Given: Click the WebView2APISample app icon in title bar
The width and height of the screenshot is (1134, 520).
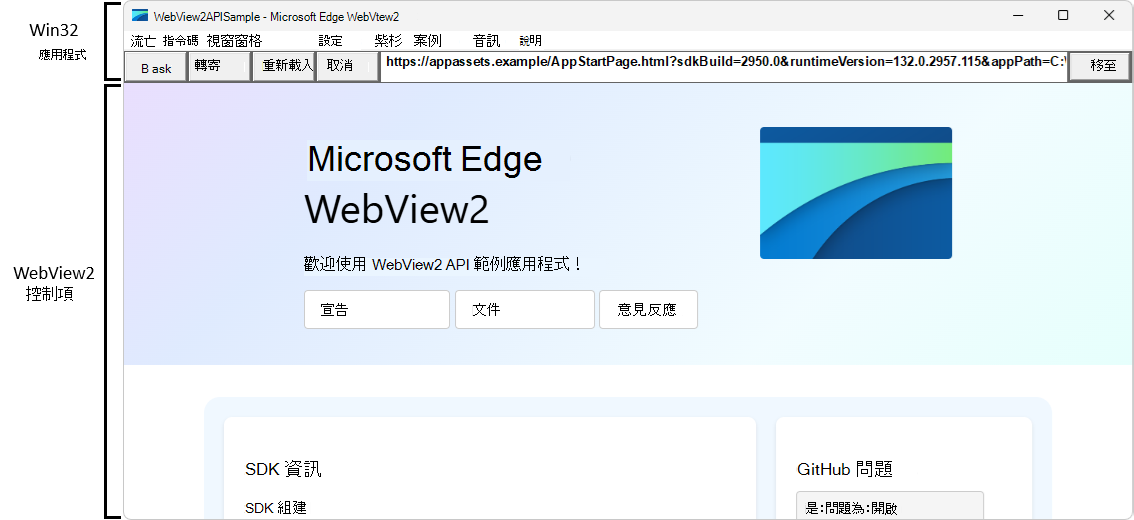Looking at the screenshot, I should pos(140,15).
